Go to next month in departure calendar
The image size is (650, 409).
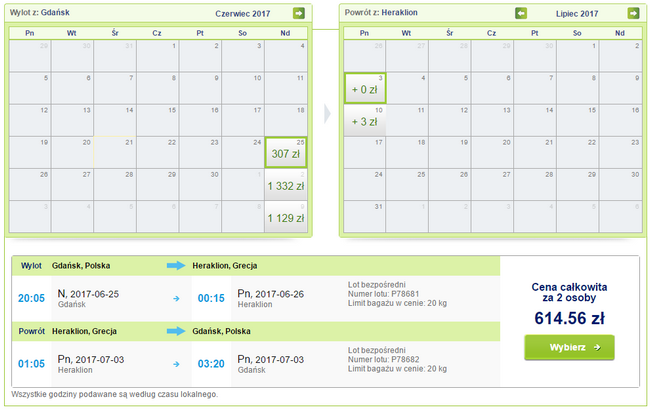click(298, 13)
